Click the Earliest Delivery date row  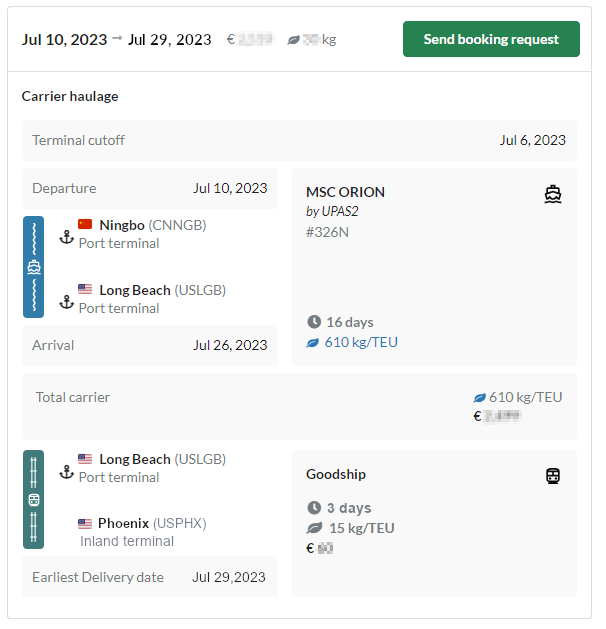pos(150,577)
